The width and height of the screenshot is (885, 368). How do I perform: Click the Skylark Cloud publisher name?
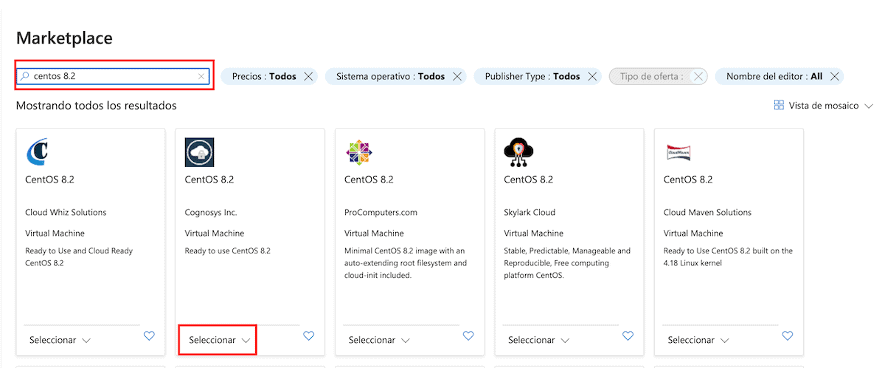coord(530,212)
